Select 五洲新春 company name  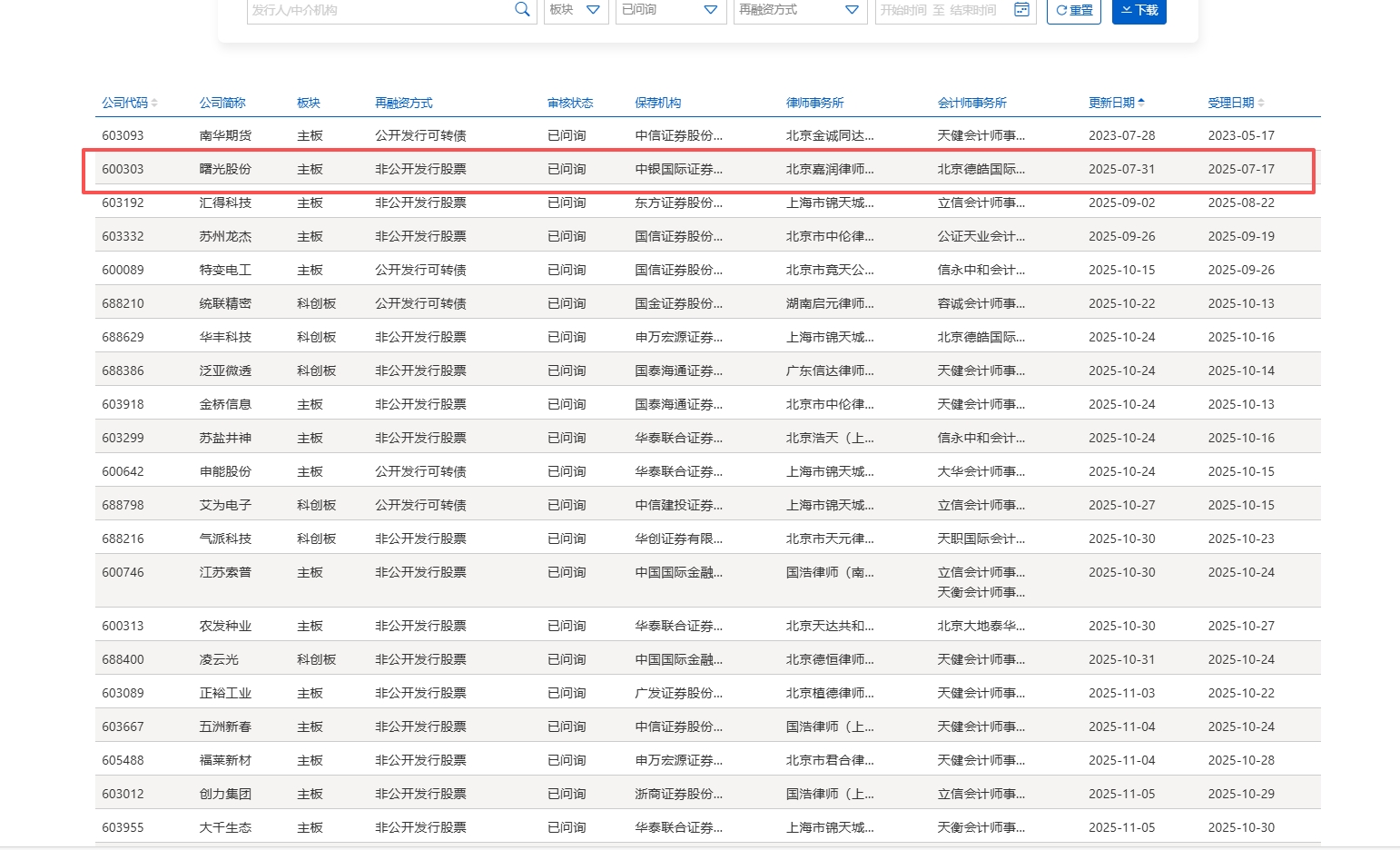coord(225,726)
